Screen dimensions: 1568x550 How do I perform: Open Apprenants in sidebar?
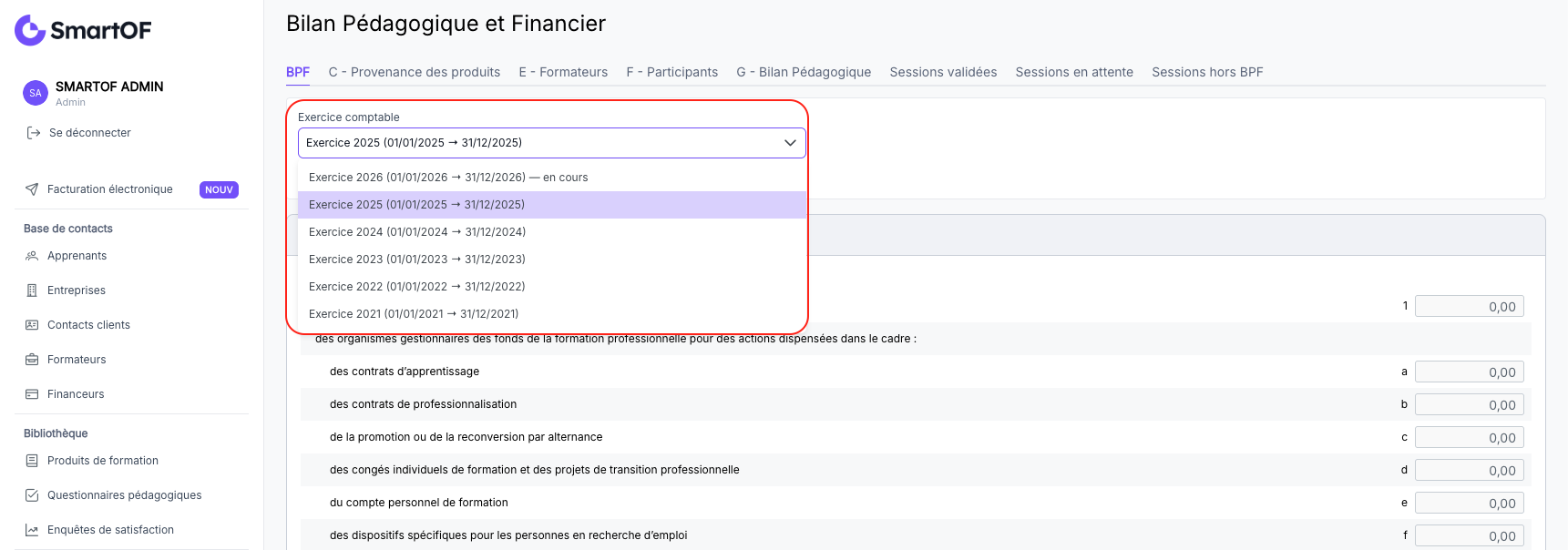[77, 256]
